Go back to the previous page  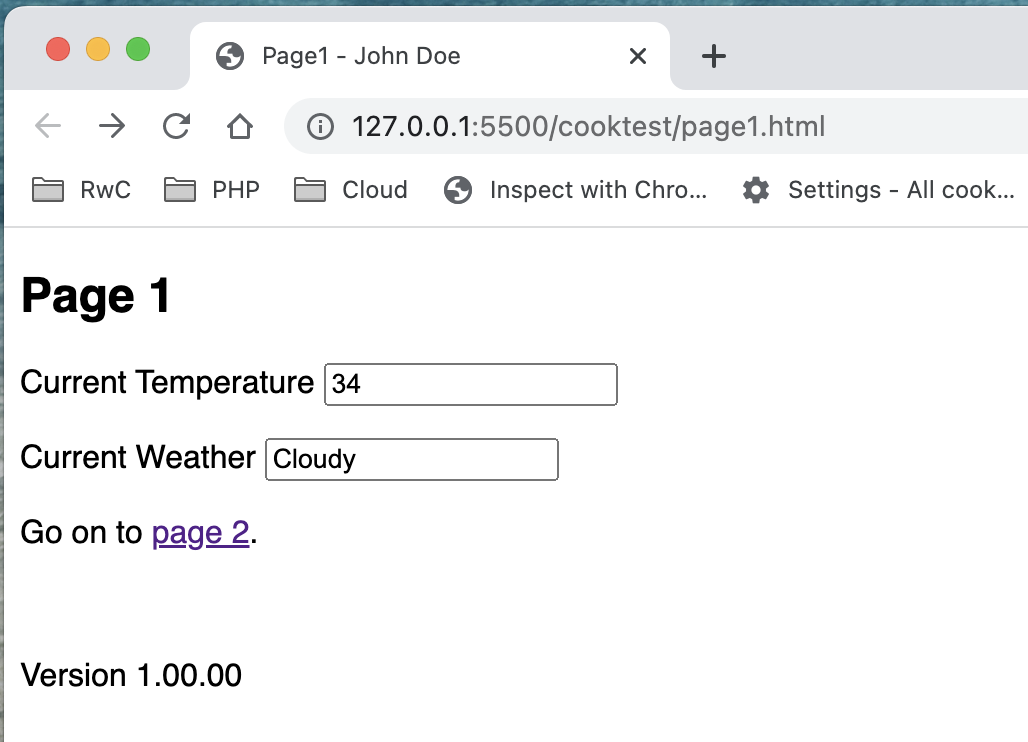click(x=47, y=126)
